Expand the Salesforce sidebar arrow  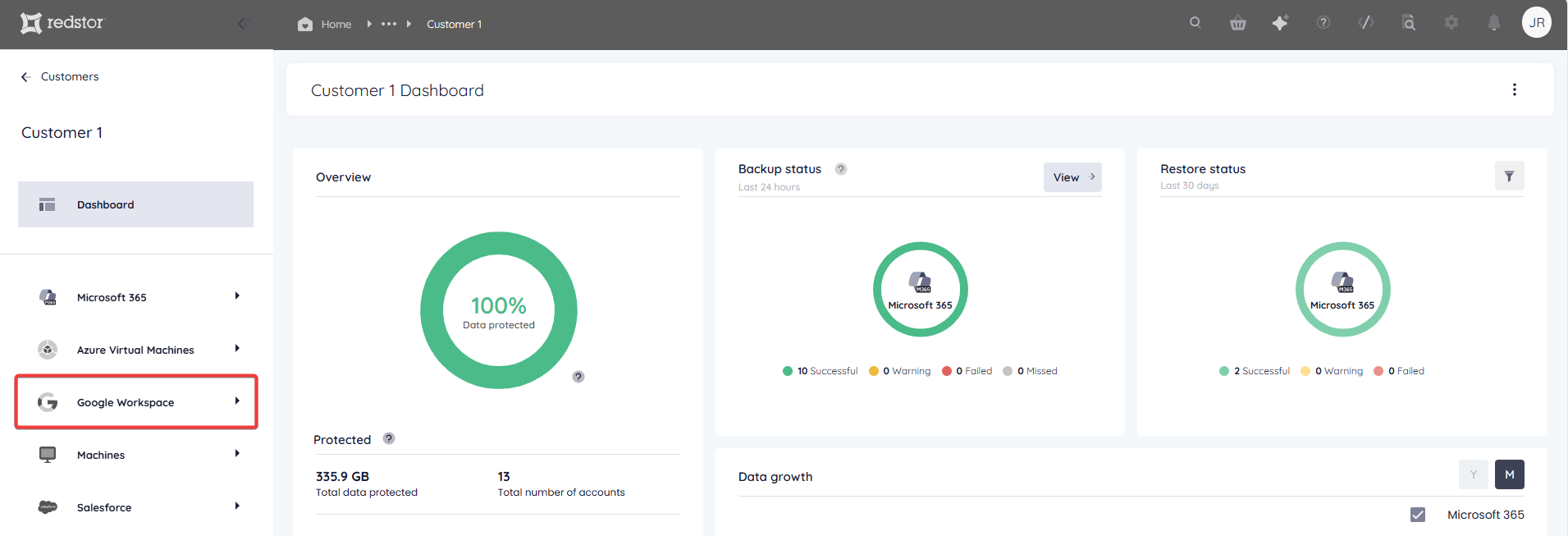pos(237,506)
